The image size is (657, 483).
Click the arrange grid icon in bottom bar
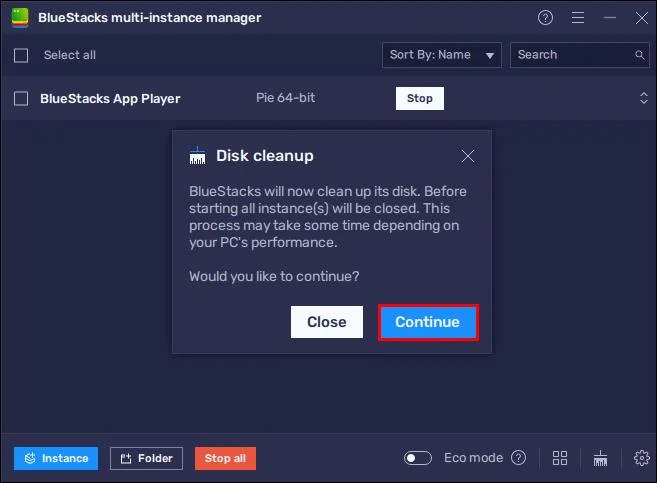pos(560,458)
